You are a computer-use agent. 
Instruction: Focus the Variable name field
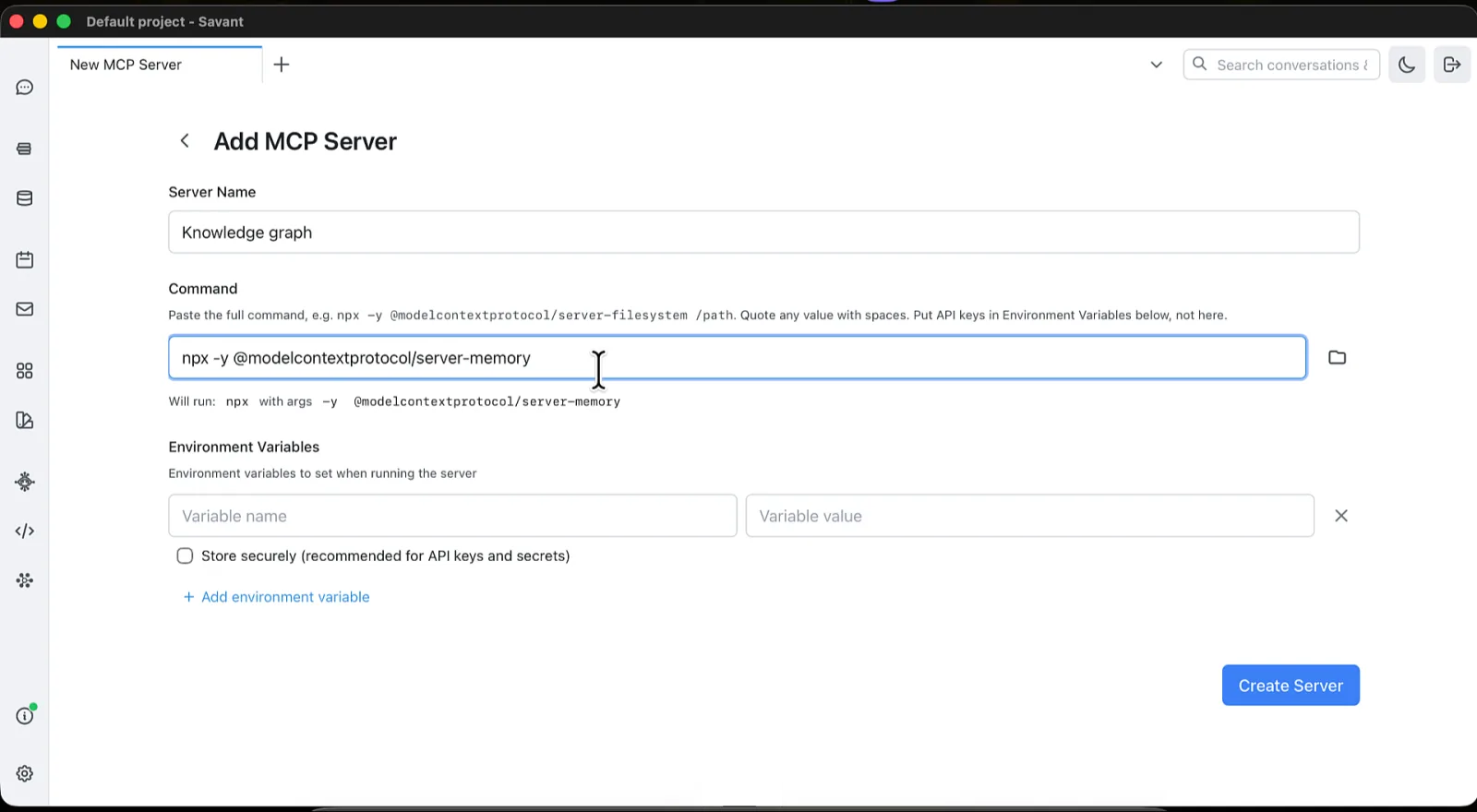[x=452, y=516]
